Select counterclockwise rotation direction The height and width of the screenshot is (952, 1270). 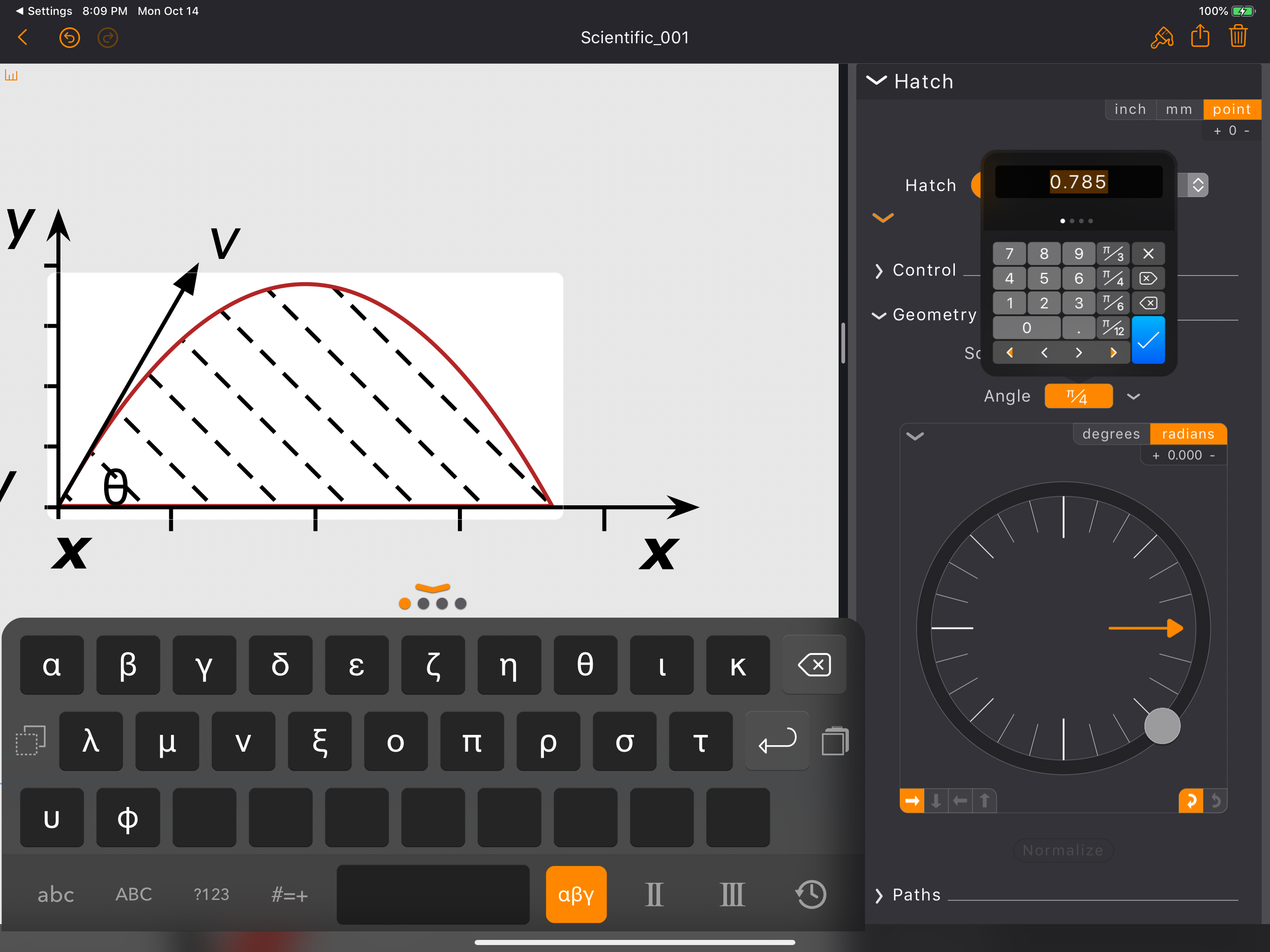(1216, 800)
